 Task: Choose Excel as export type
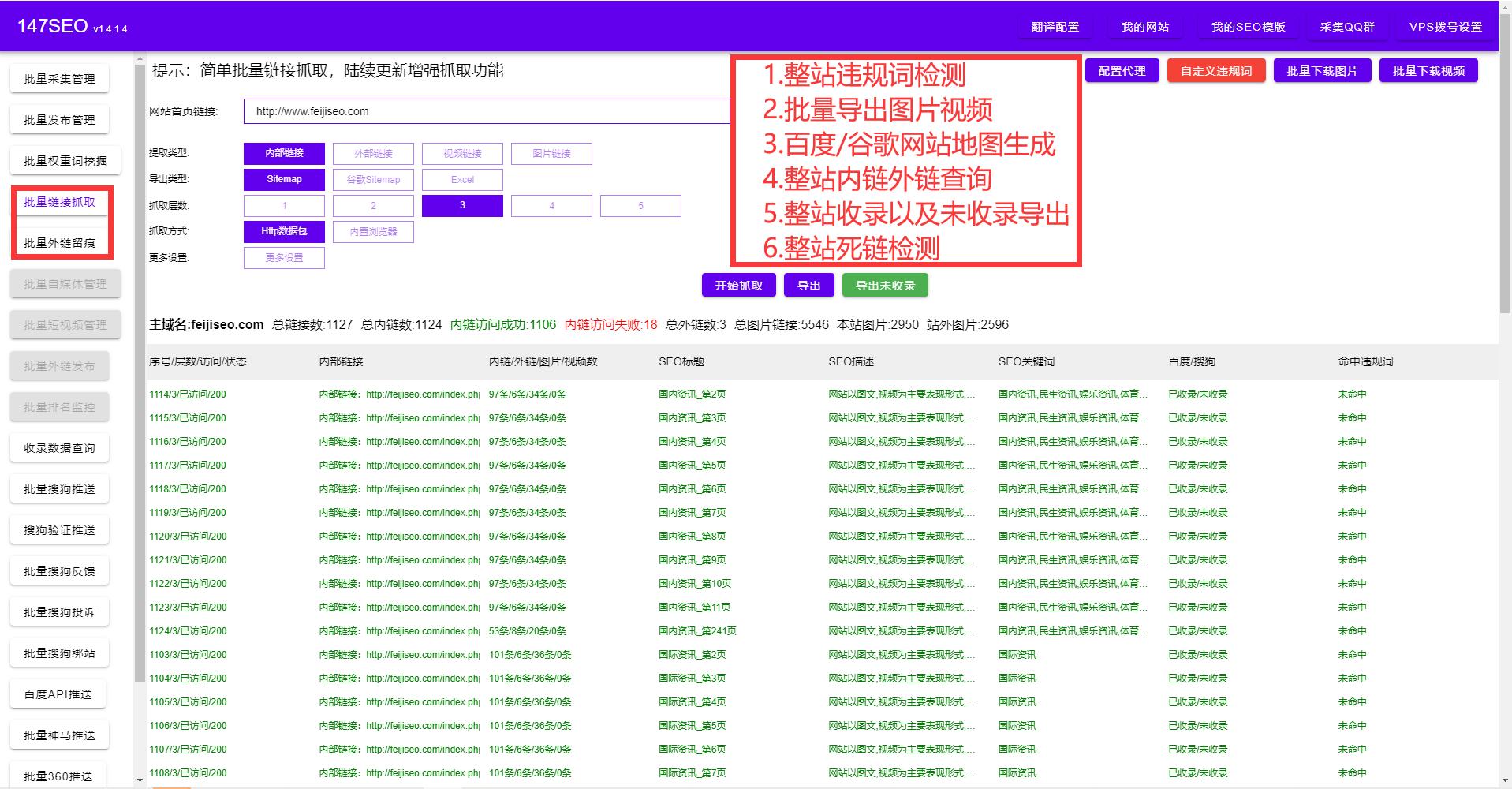462,179
